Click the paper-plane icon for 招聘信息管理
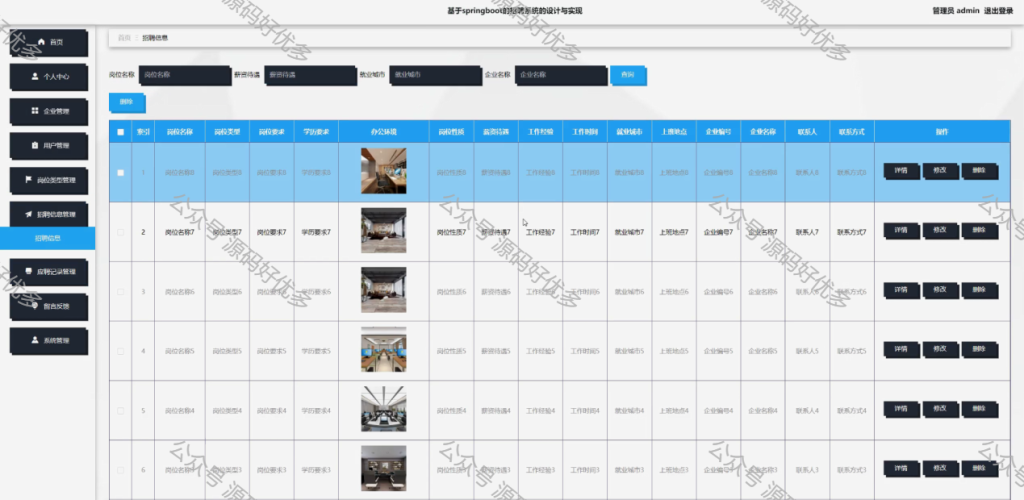 pyautogui.click(x=29, y=214)
